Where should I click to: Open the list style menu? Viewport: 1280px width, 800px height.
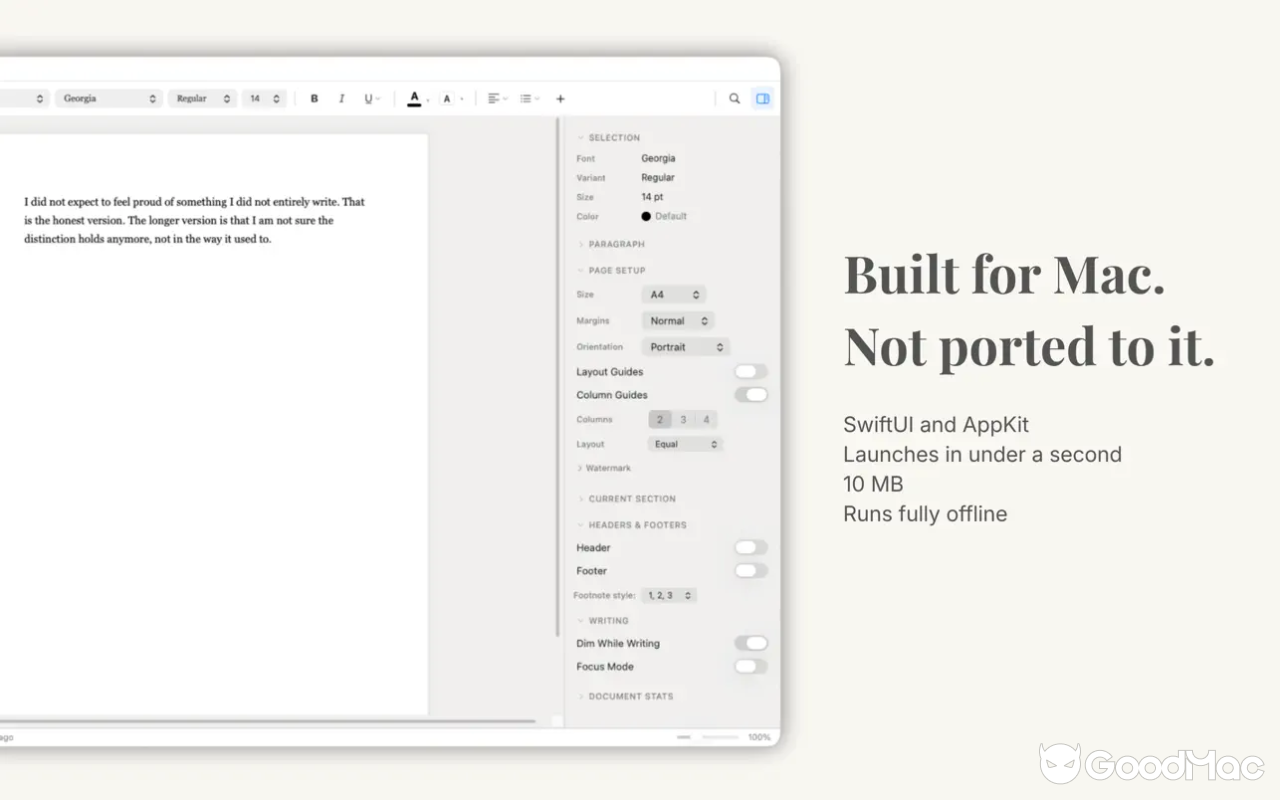tap(529, 99)
